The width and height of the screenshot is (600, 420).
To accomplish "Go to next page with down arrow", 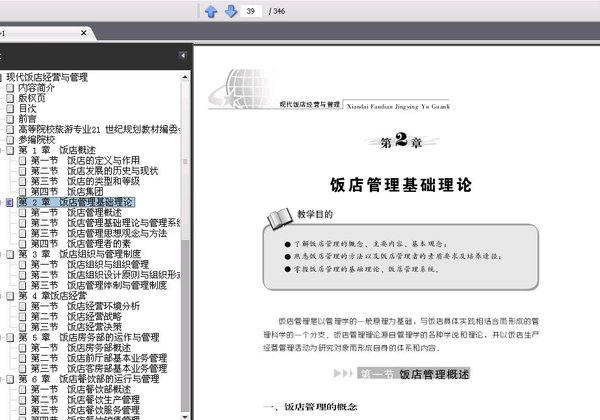I will tap(231, 11).
